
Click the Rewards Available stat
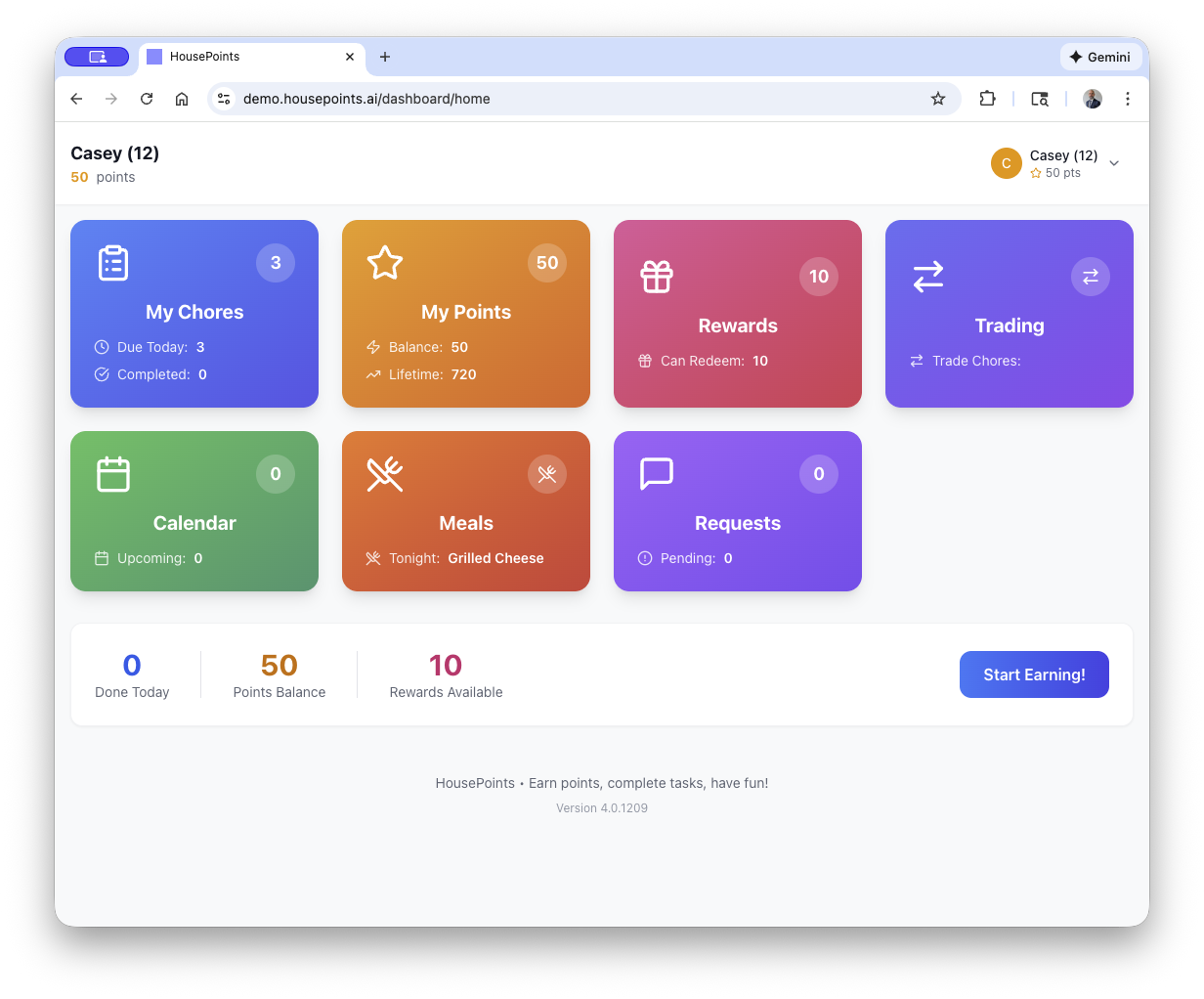pyautogui.click(x=446, y=674)
